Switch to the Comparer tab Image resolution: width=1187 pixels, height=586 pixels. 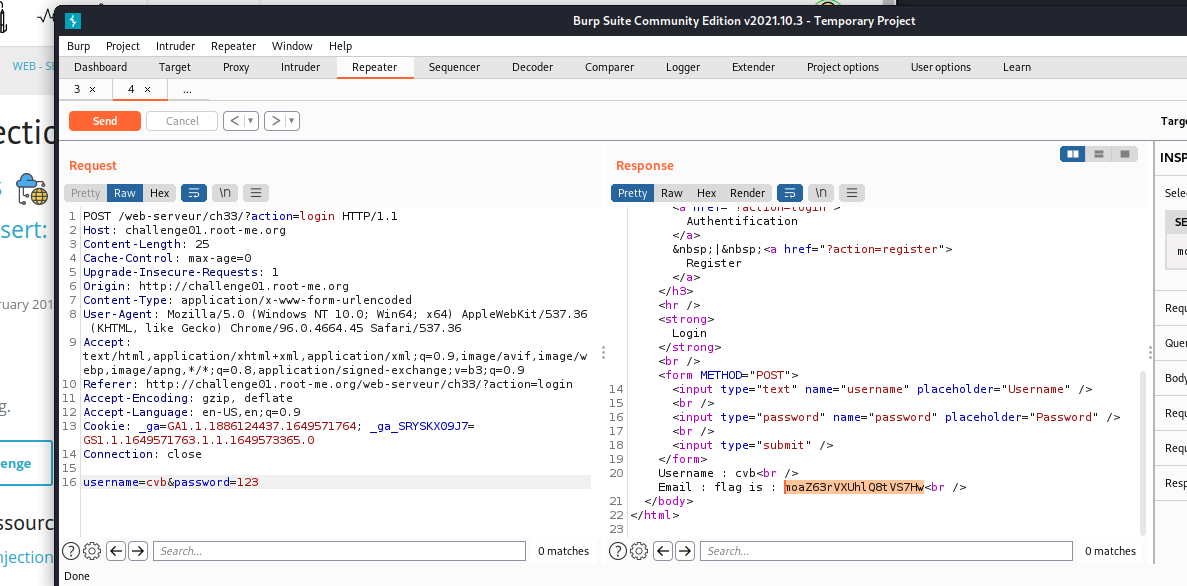coord(609,67)
